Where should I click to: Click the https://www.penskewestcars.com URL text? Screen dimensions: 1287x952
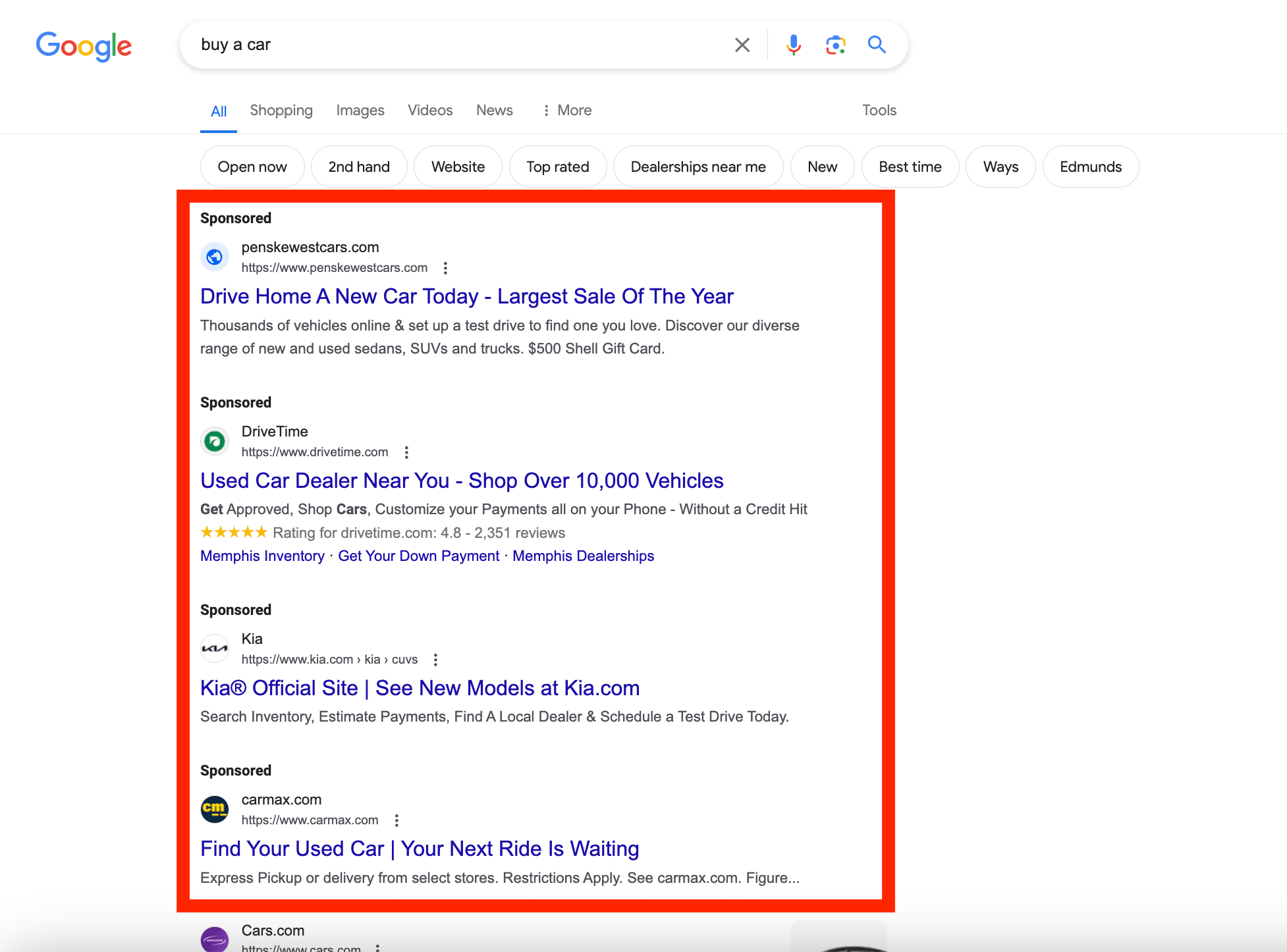click(x=335, y=268)
